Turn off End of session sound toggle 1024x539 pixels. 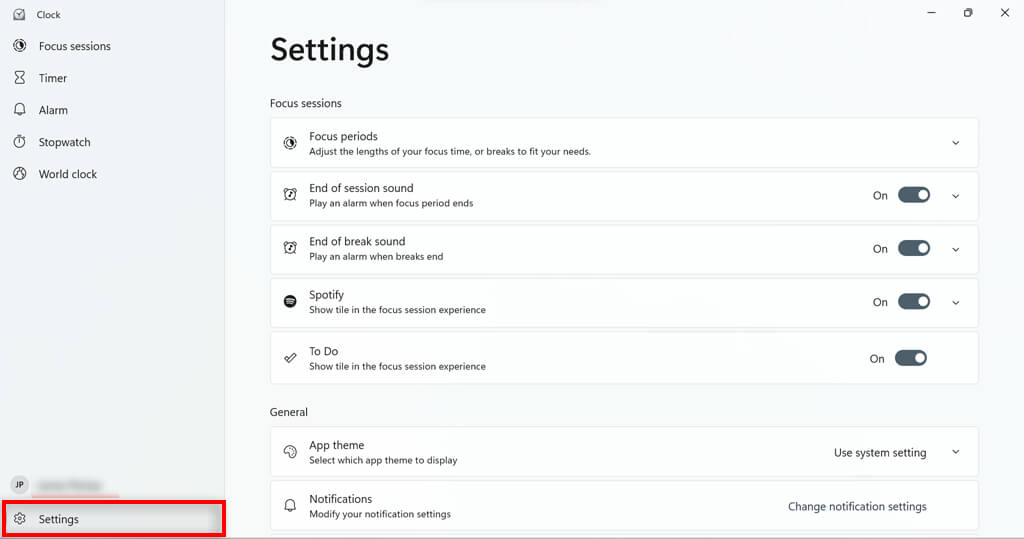[x=914, y=195]
